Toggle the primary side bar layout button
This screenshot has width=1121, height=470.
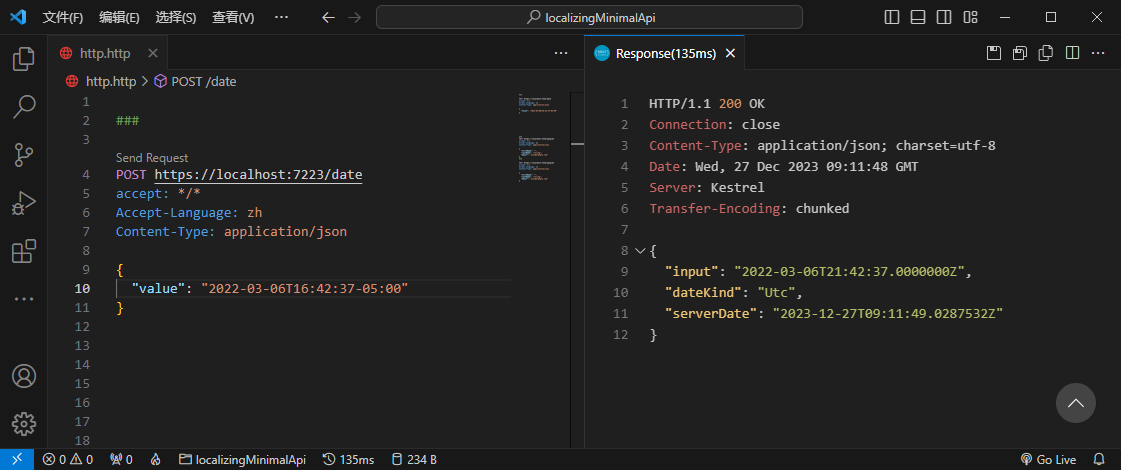click(893, 17)
